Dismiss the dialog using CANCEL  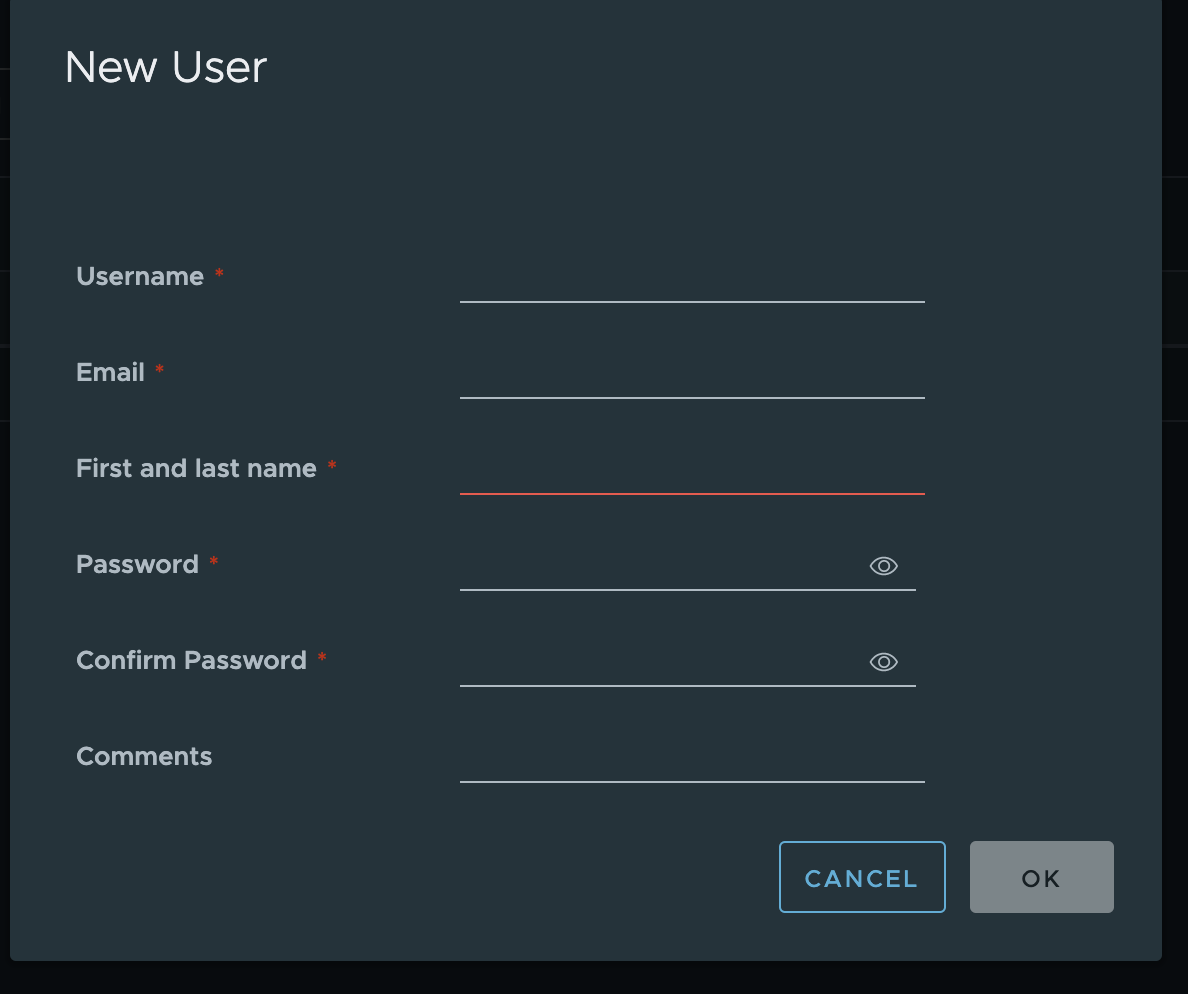coord(862,877)
